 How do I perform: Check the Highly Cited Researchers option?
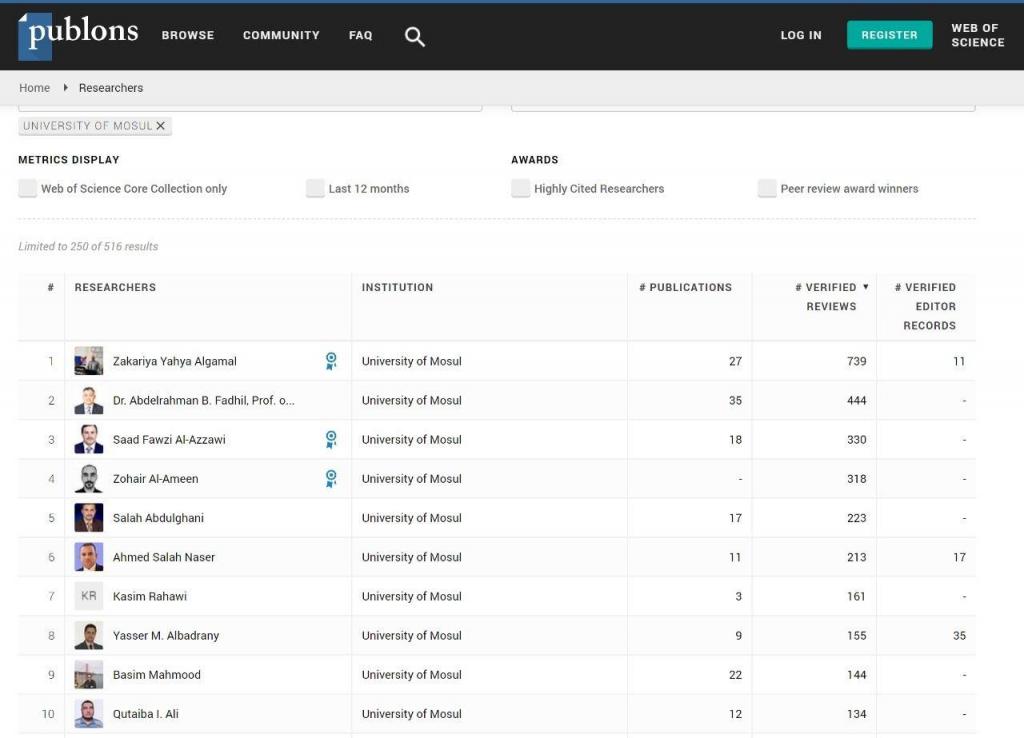click(x=520, y=188)
